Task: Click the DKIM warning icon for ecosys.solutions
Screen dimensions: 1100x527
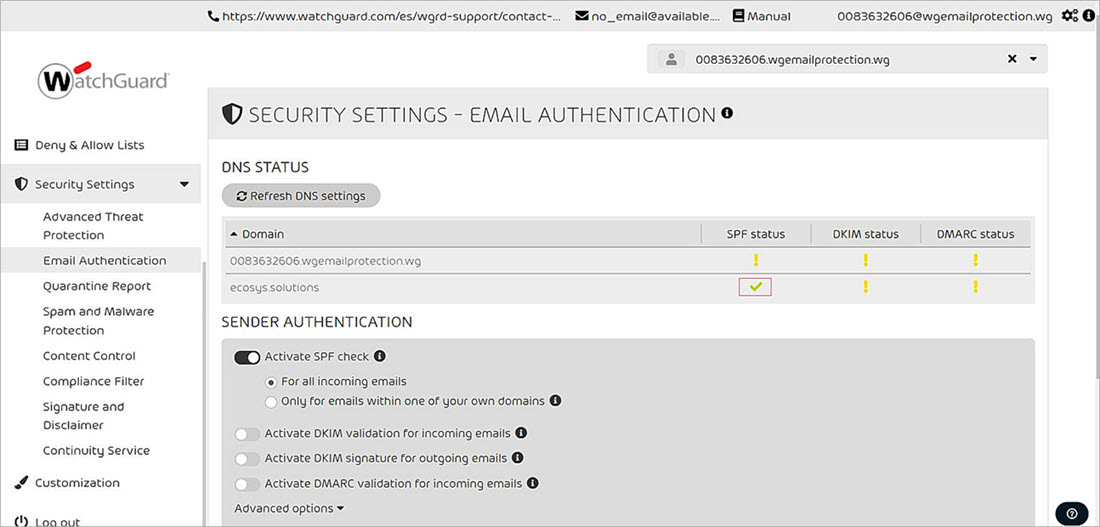Action: click(x=865, y=287)
